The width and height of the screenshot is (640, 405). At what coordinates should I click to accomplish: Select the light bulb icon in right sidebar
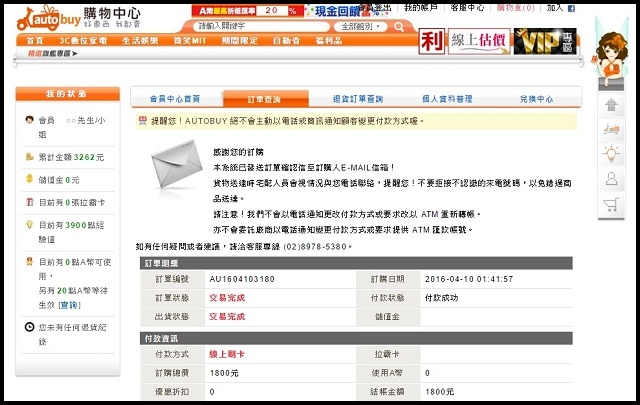611,154
